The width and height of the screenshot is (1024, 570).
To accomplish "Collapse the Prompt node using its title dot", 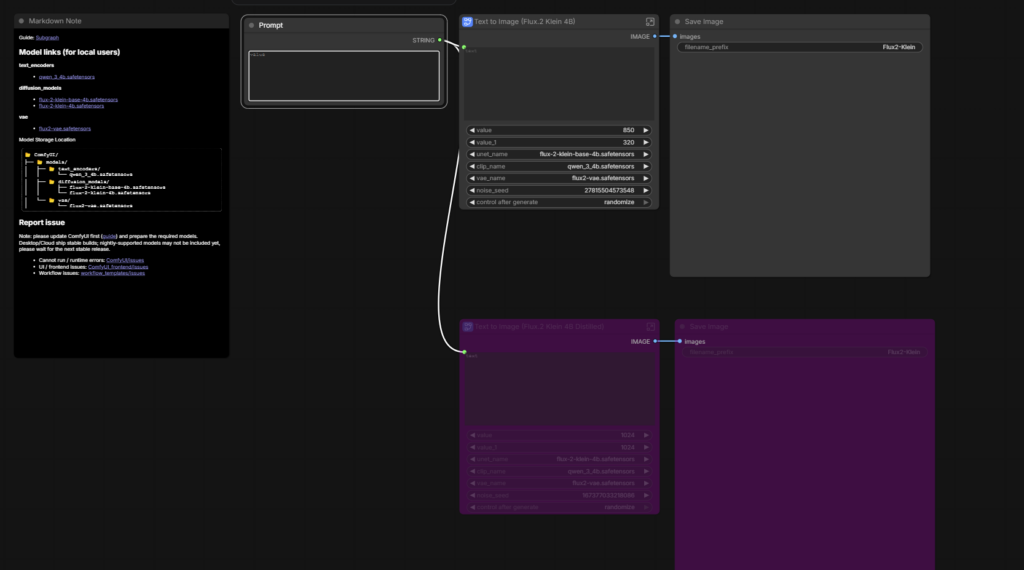I will click(250, 25).
